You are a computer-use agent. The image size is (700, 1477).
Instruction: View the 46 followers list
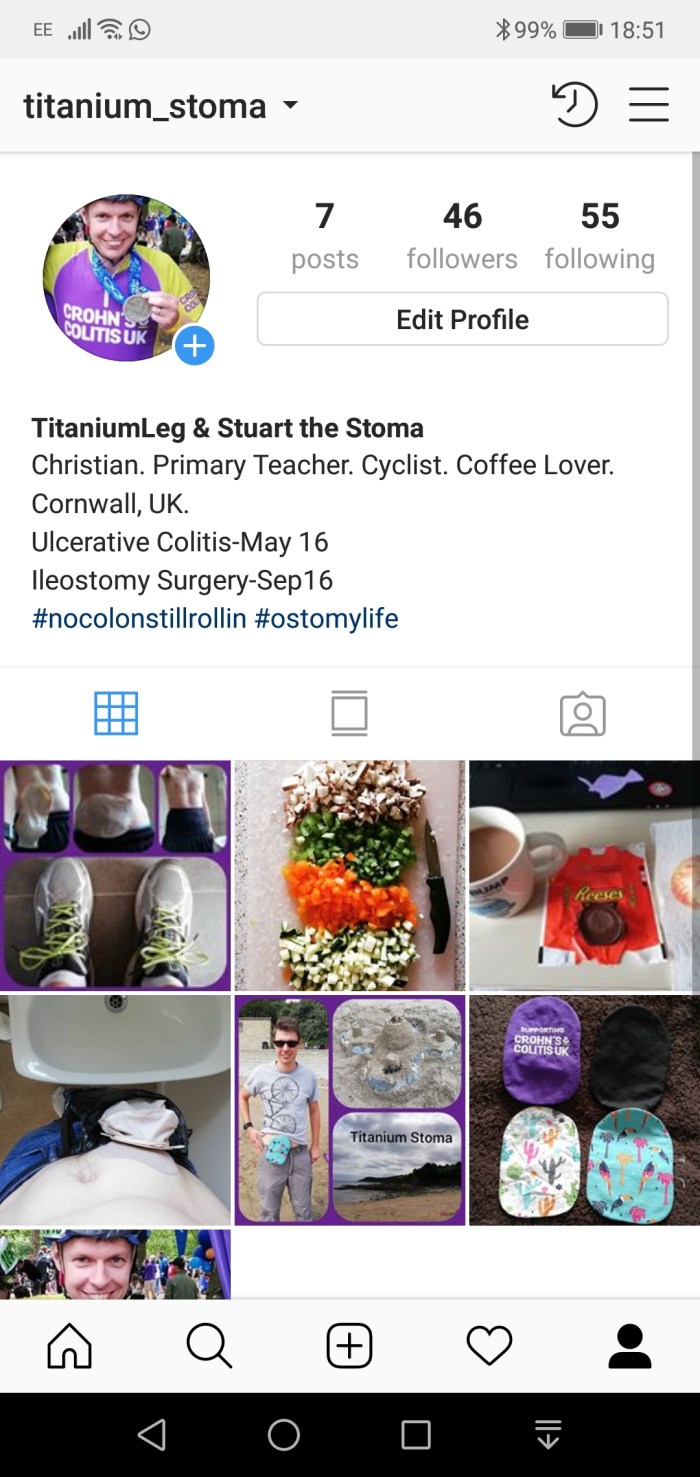point(462,236)
